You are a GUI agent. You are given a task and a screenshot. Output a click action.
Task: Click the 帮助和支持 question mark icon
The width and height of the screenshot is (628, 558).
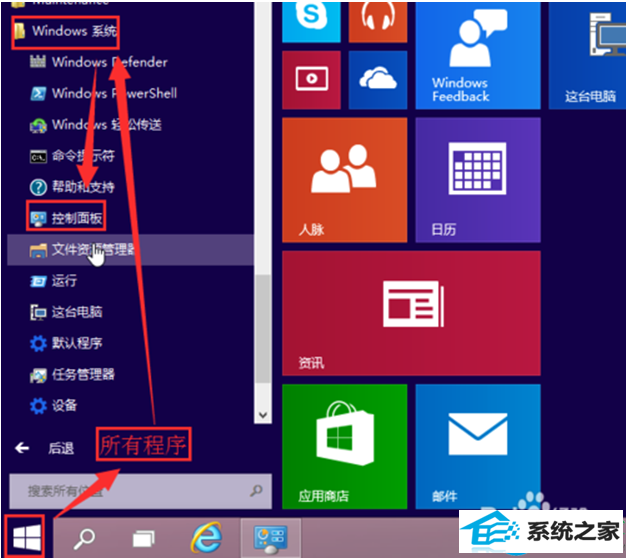[x=38, y=187]
